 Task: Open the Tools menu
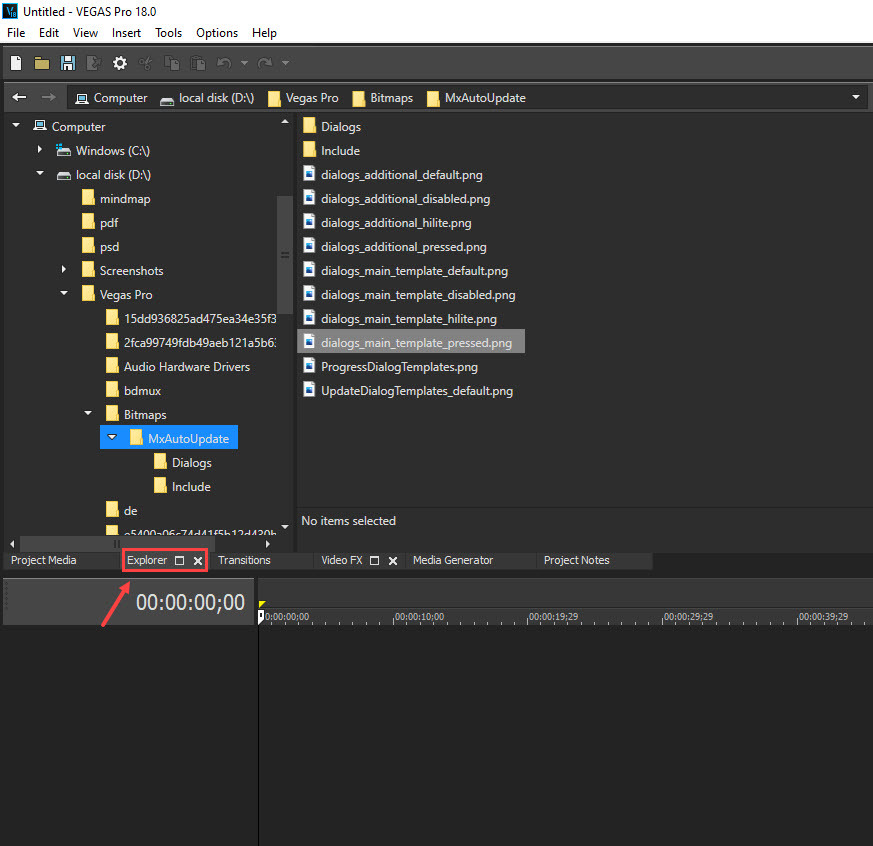169,33
